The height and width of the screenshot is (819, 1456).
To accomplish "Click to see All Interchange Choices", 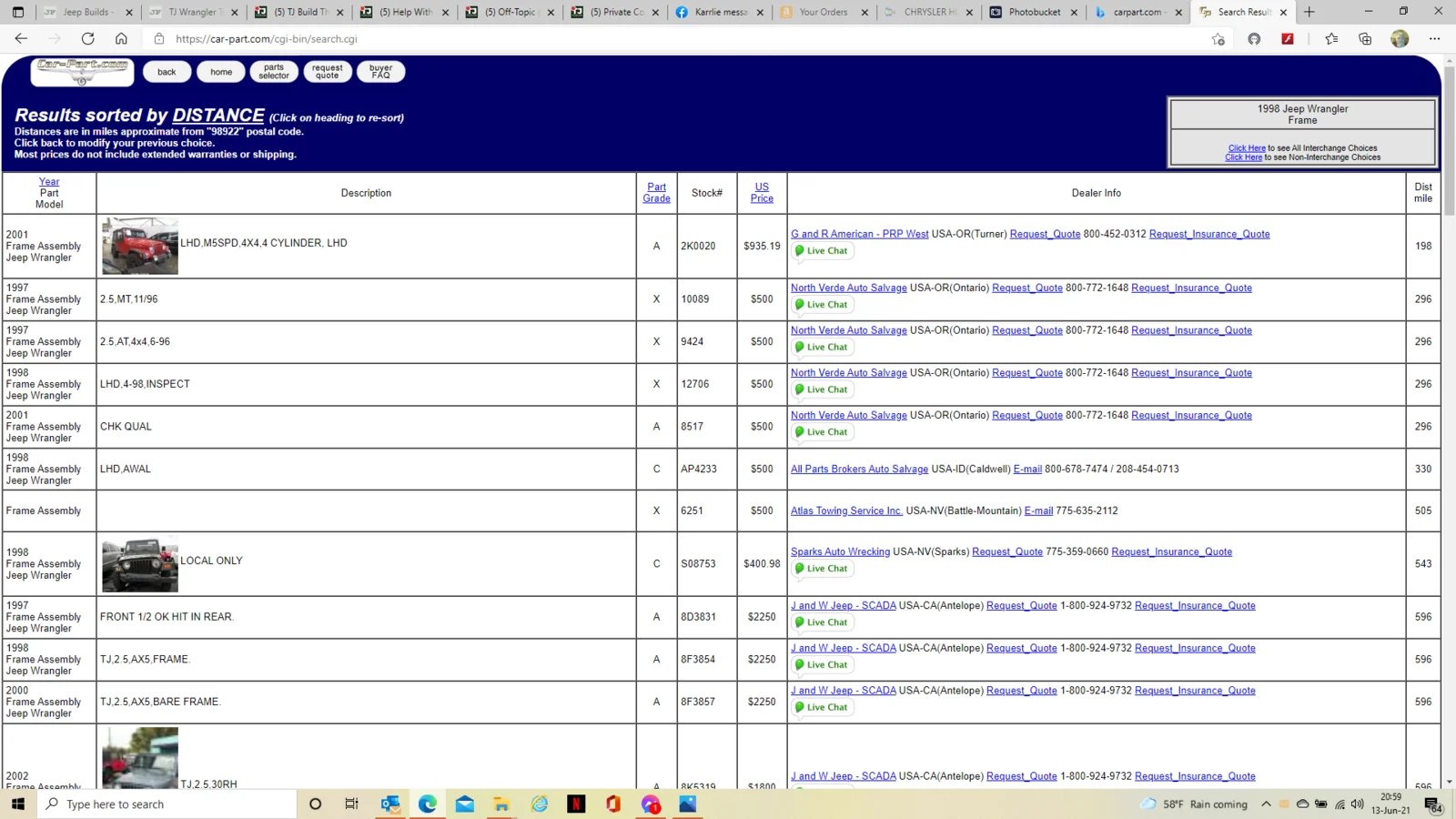I will tap(1247, 148).
